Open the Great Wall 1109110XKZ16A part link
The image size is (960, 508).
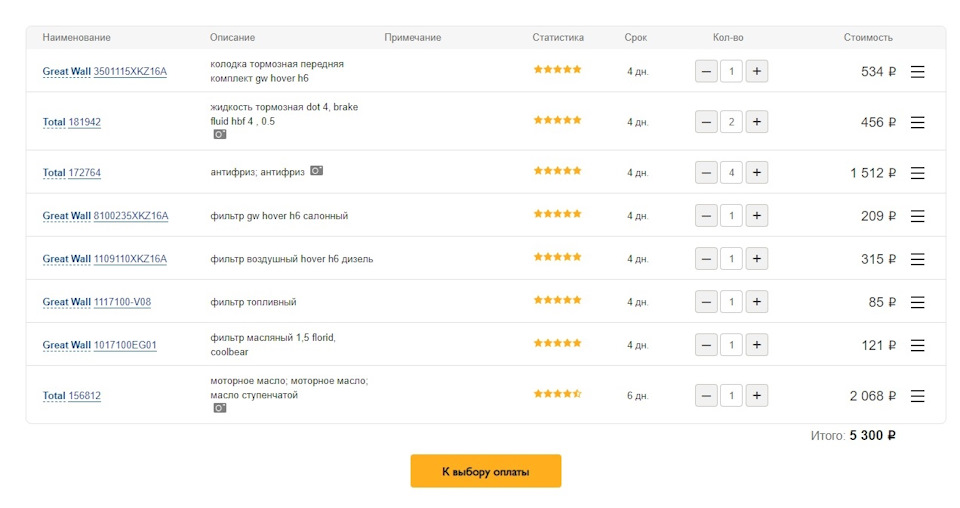pos(105,259)
